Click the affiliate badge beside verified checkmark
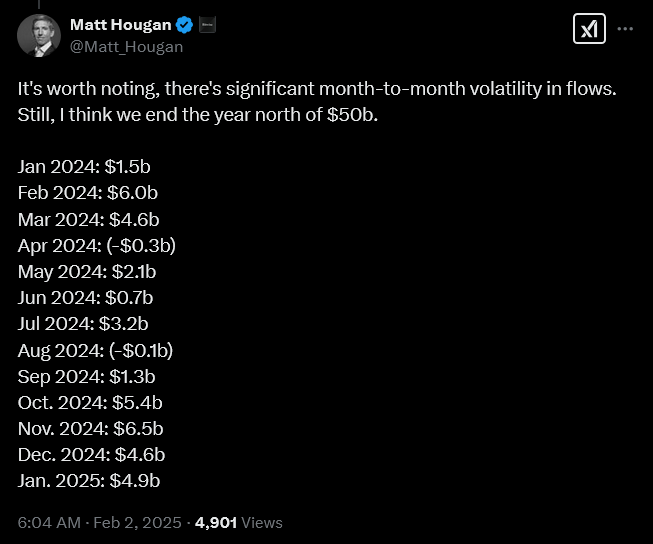 pos(208,25)
